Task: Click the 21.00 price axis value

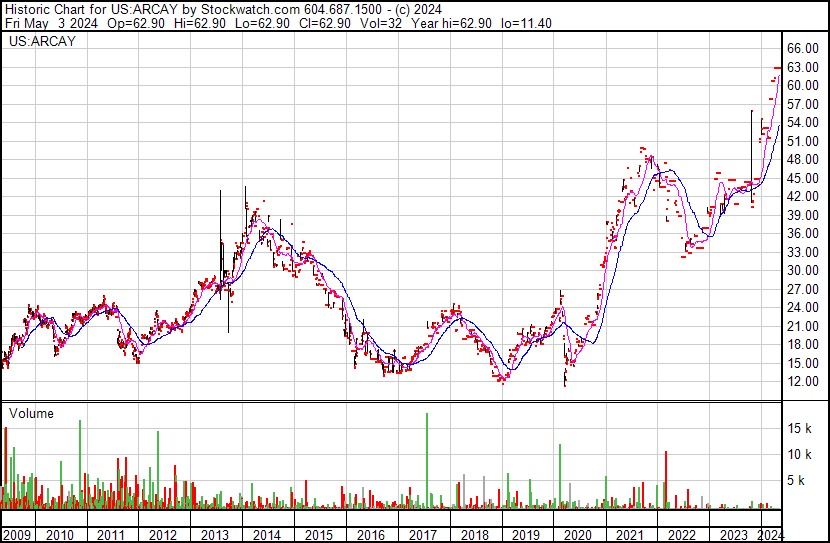Action: 802,326
